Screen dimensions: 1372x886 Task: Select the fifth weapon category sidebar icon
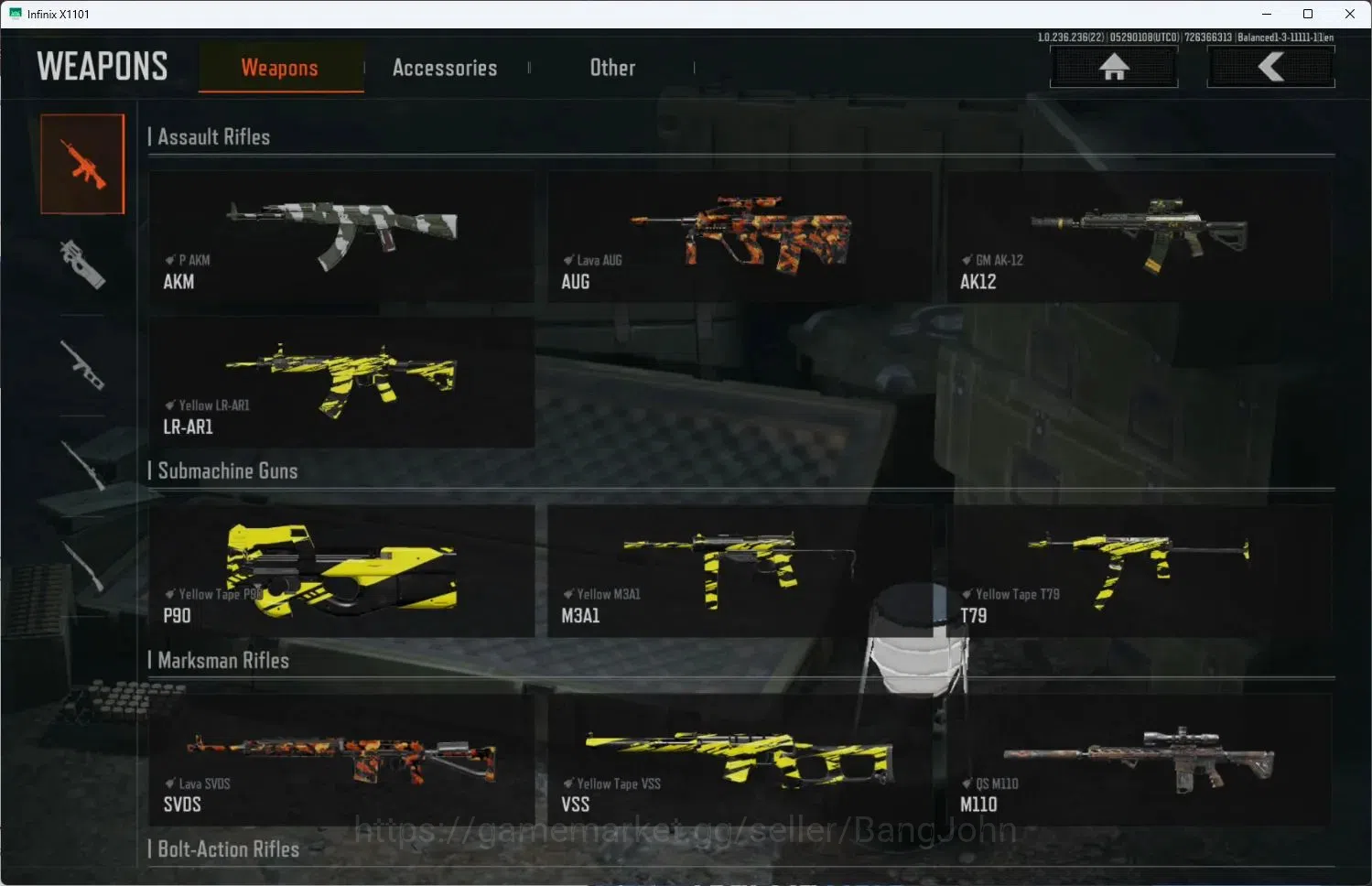coord(82,566)
